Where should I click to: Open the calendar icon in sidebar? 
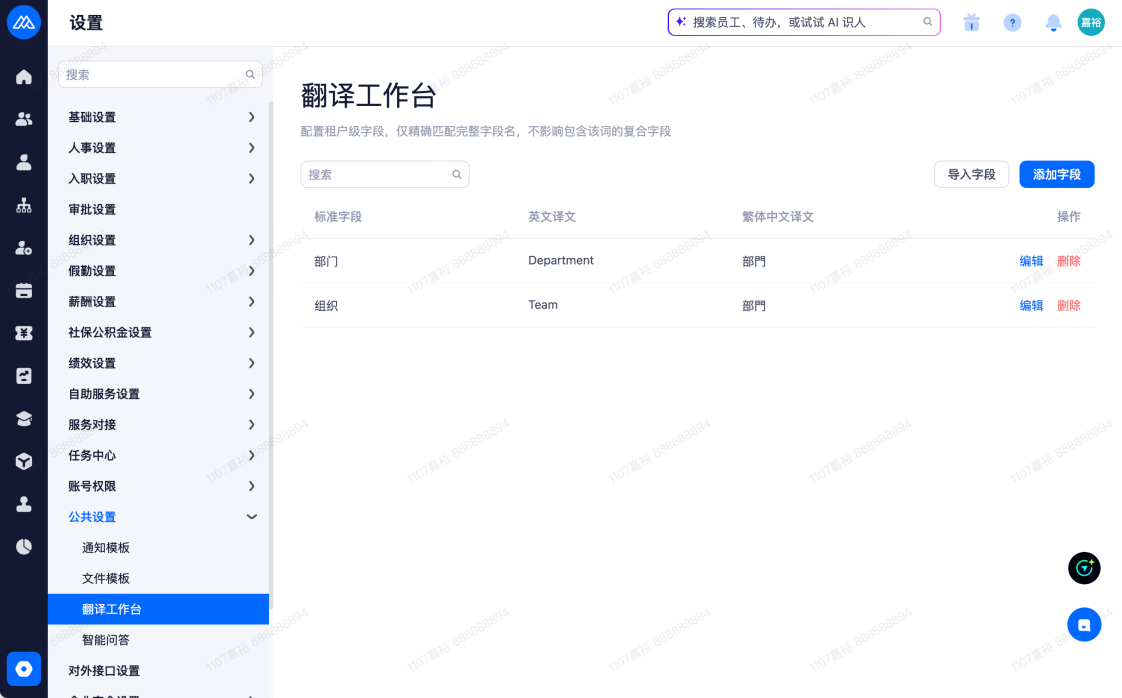(x=24, y=291)
